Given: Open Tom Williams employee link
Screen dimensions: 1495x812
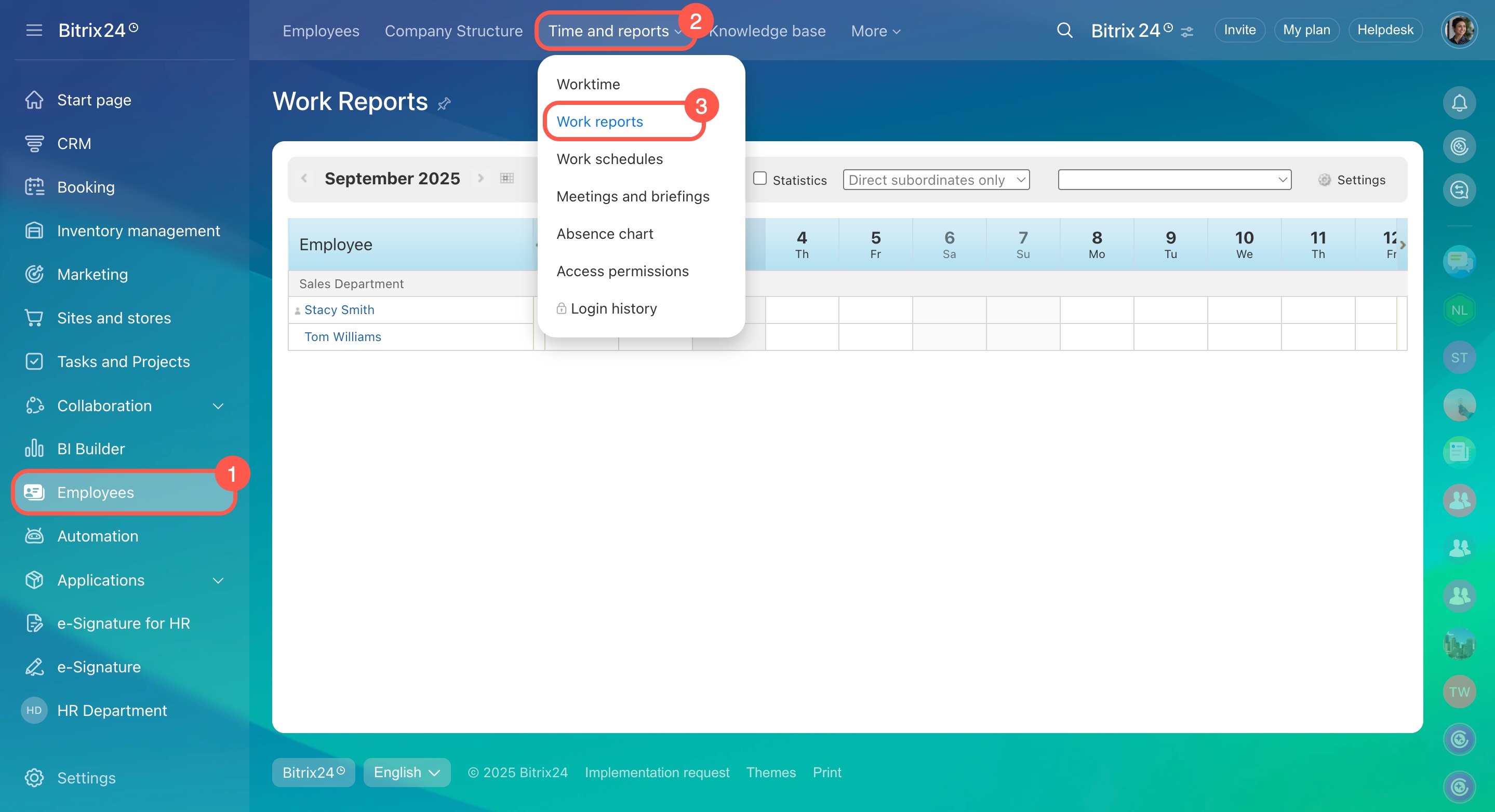Looking at the screenshot, I should [x=342, y=336].
